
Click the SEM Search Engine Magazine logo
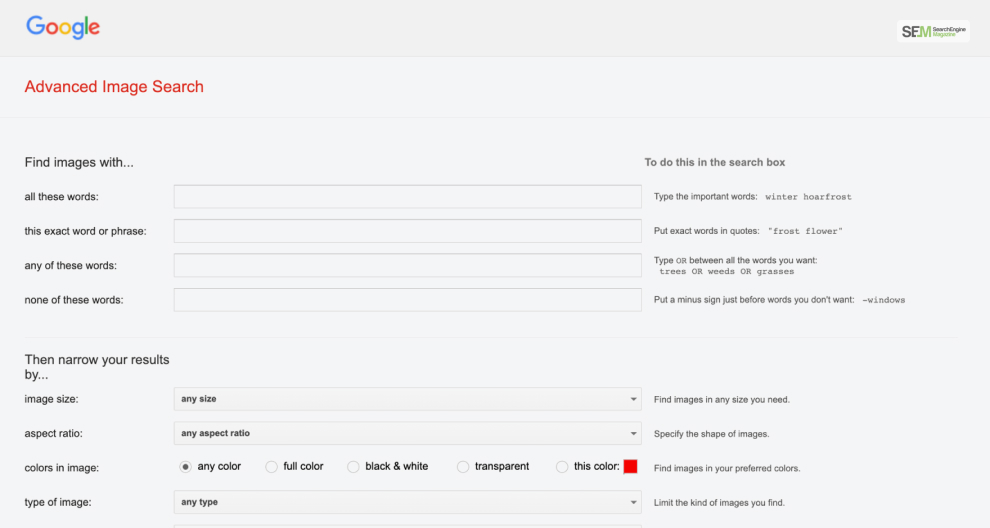coord(933,31)
